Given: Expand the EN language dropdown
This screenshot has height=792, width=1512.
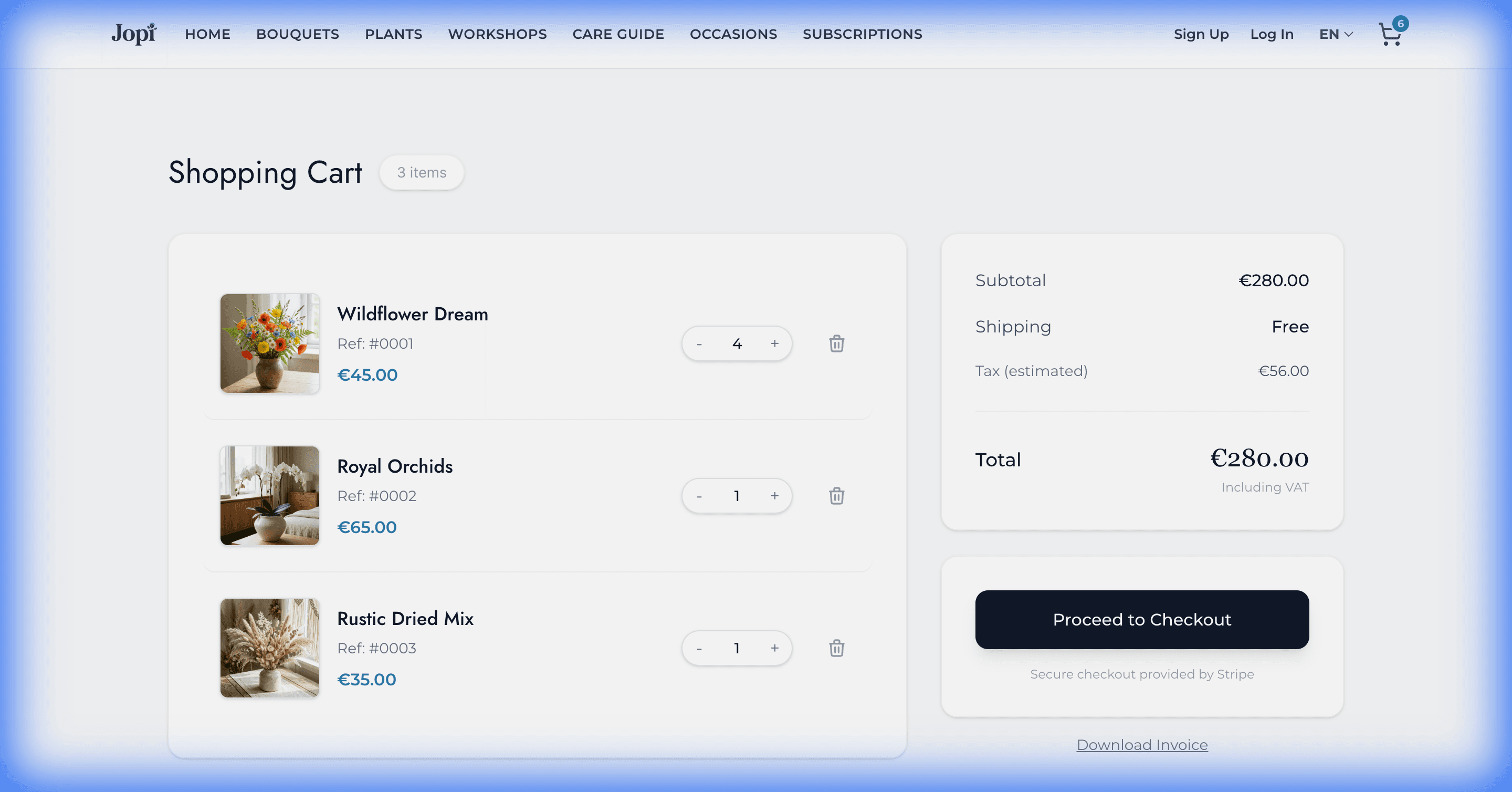Looking at the screenshot, I should (x=1336, y=35).
